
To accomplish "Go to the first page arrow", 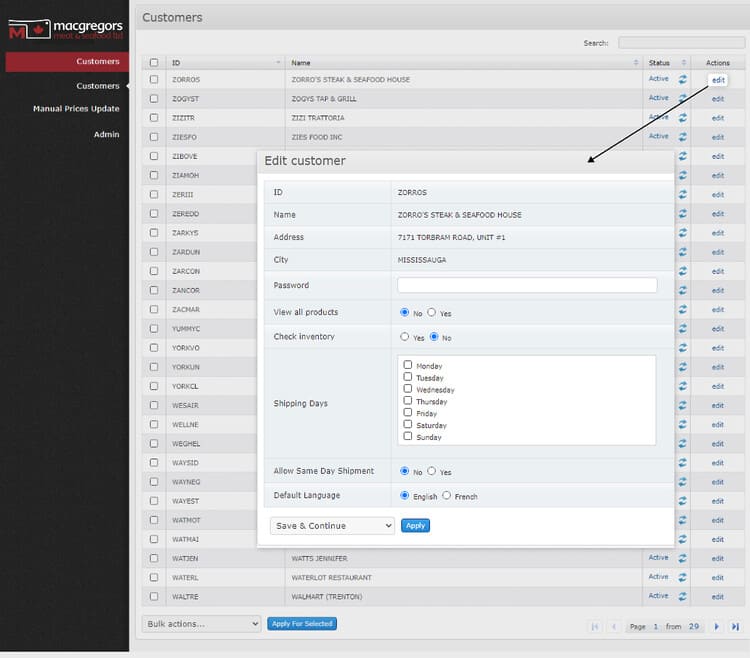I will [595, 626].
